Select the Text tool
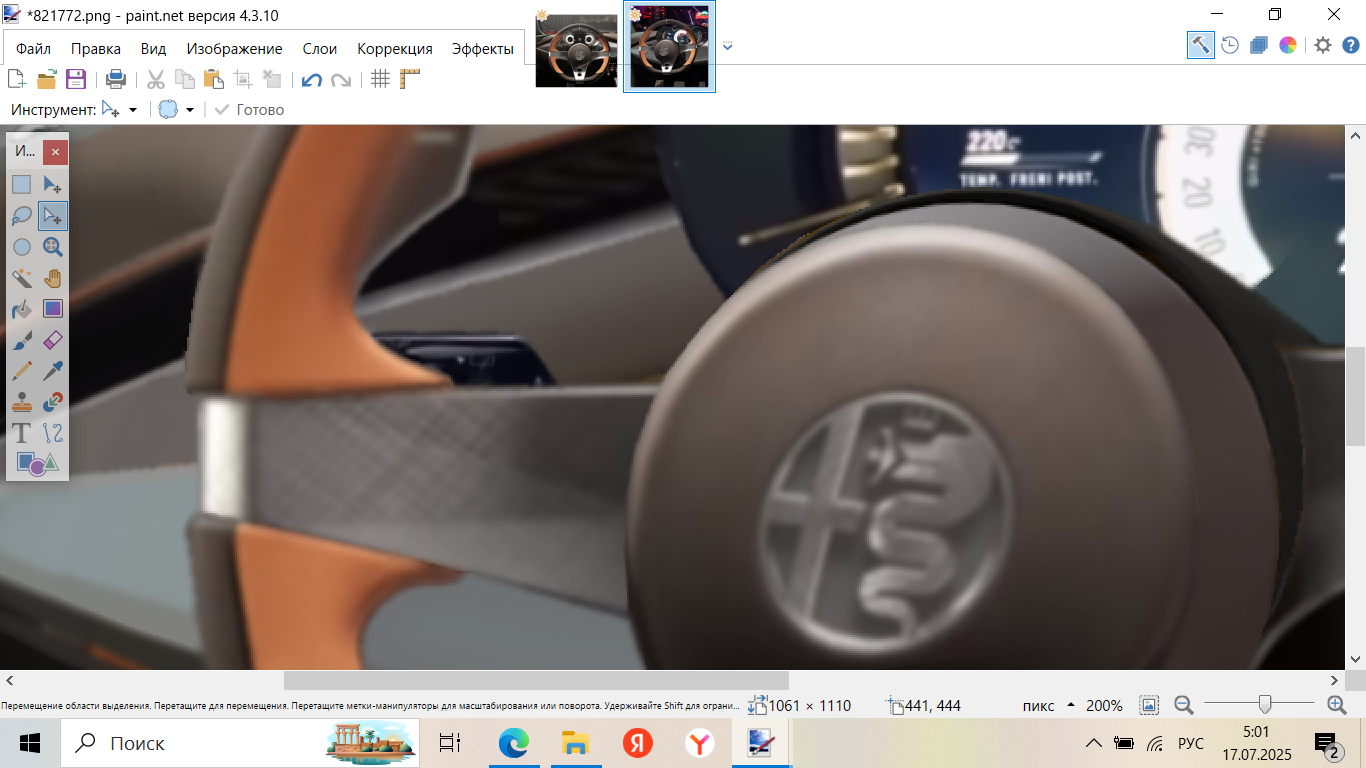Image resolution: width=1366 pixels, height=768 pixels. click(x=22, y=433)
